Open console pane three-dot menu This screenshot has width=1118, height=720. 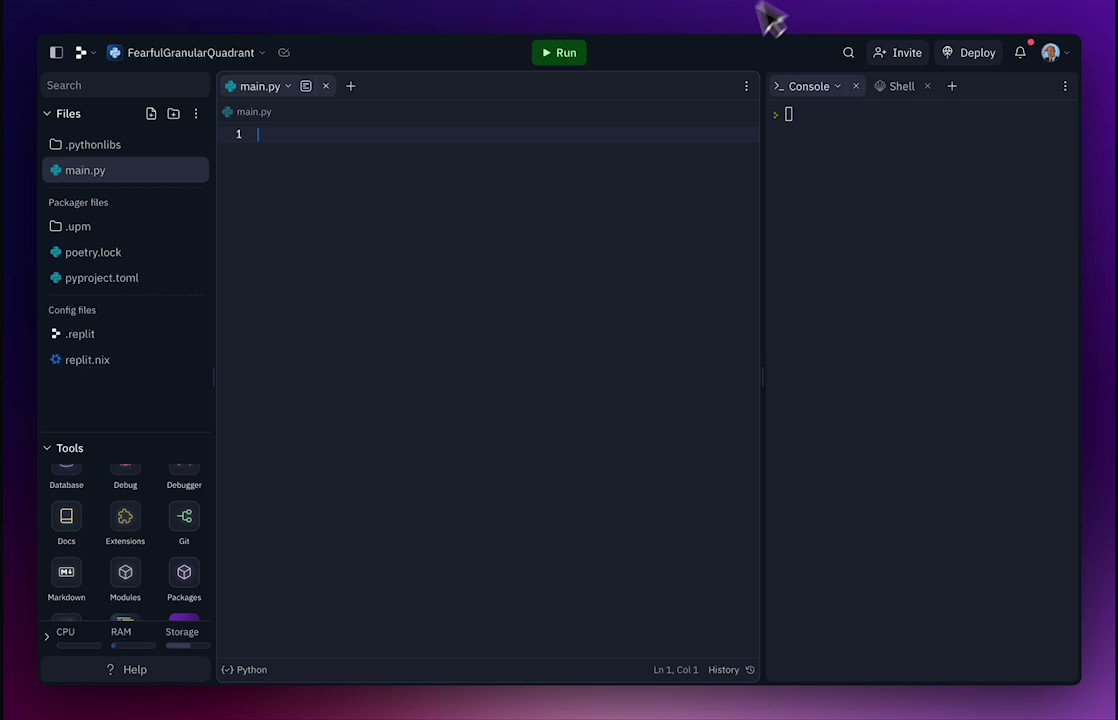[1065, 86]
